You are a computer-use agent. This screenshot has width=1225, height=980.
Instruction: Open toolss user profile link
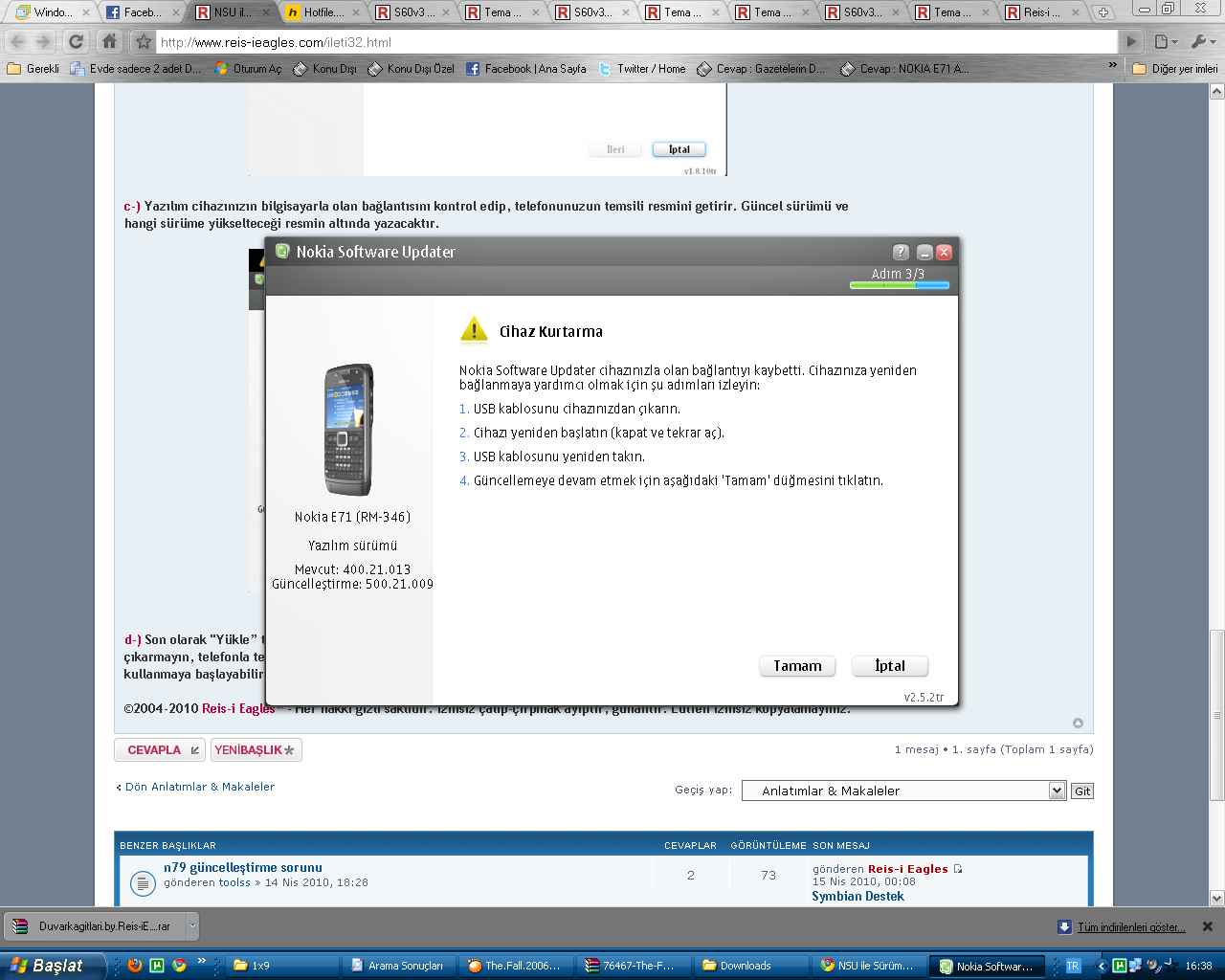pos(234,882)
